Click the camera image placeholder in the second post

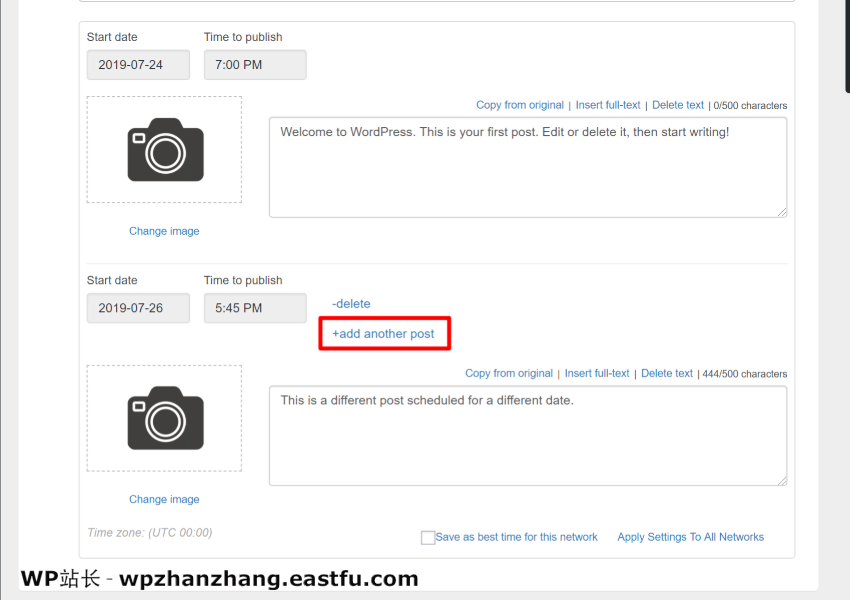click(165, 417)
